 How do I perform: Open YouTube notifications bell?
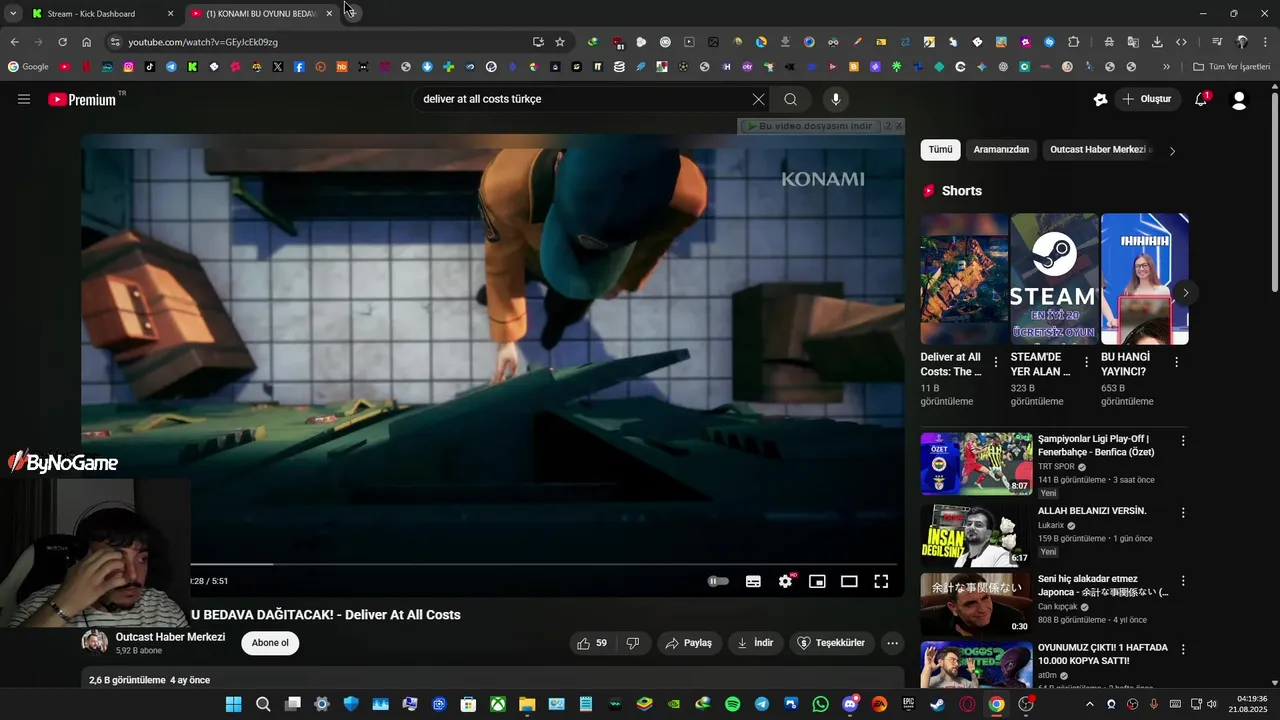[x=1202, y=99]
